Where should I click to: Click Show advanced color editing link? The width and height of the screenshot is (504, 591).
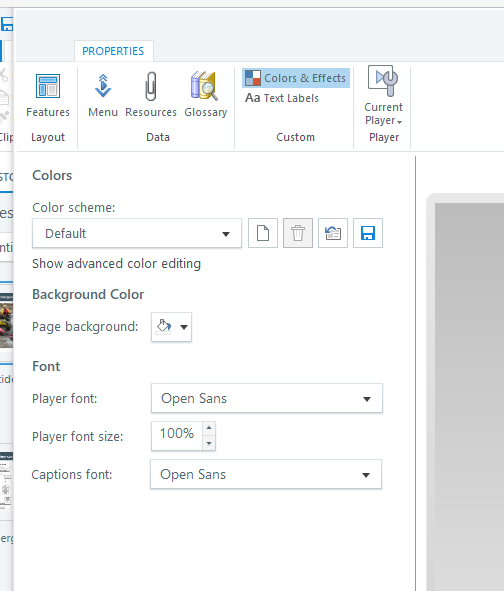pyautogui.click(x=116, y=263)
